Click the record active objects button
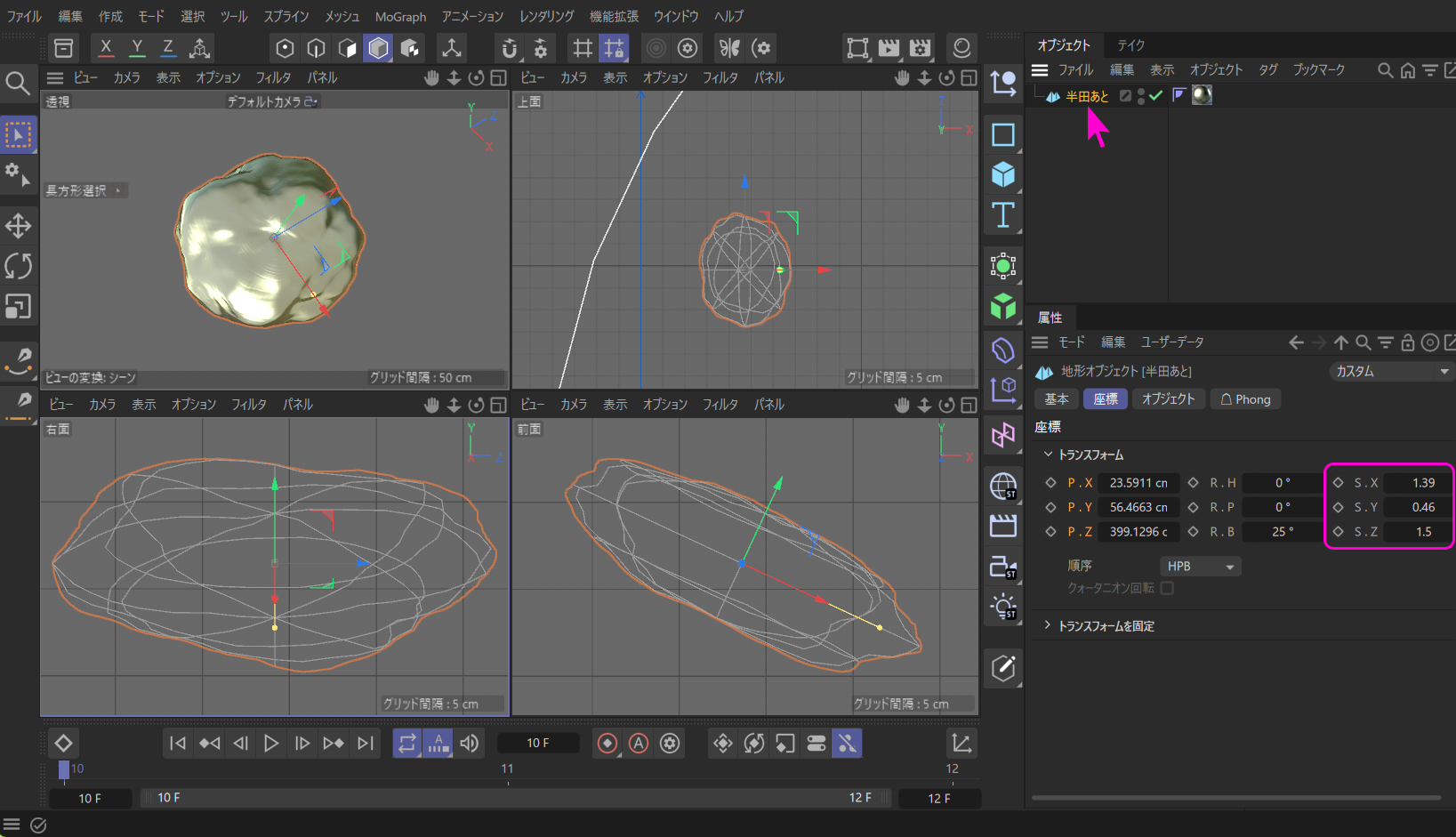The width and height of the screenshot is (1456, 837). [607, 744]
